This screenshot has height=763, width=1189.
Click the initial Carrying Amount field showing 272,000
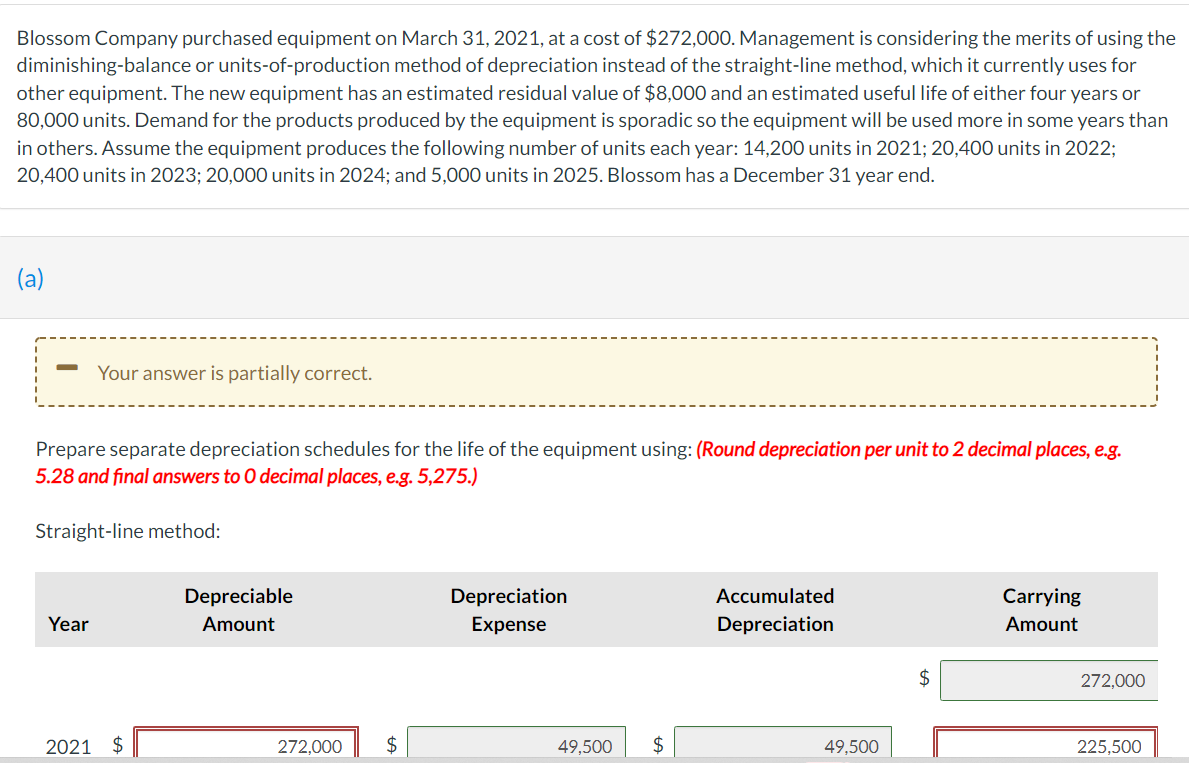1049,680
